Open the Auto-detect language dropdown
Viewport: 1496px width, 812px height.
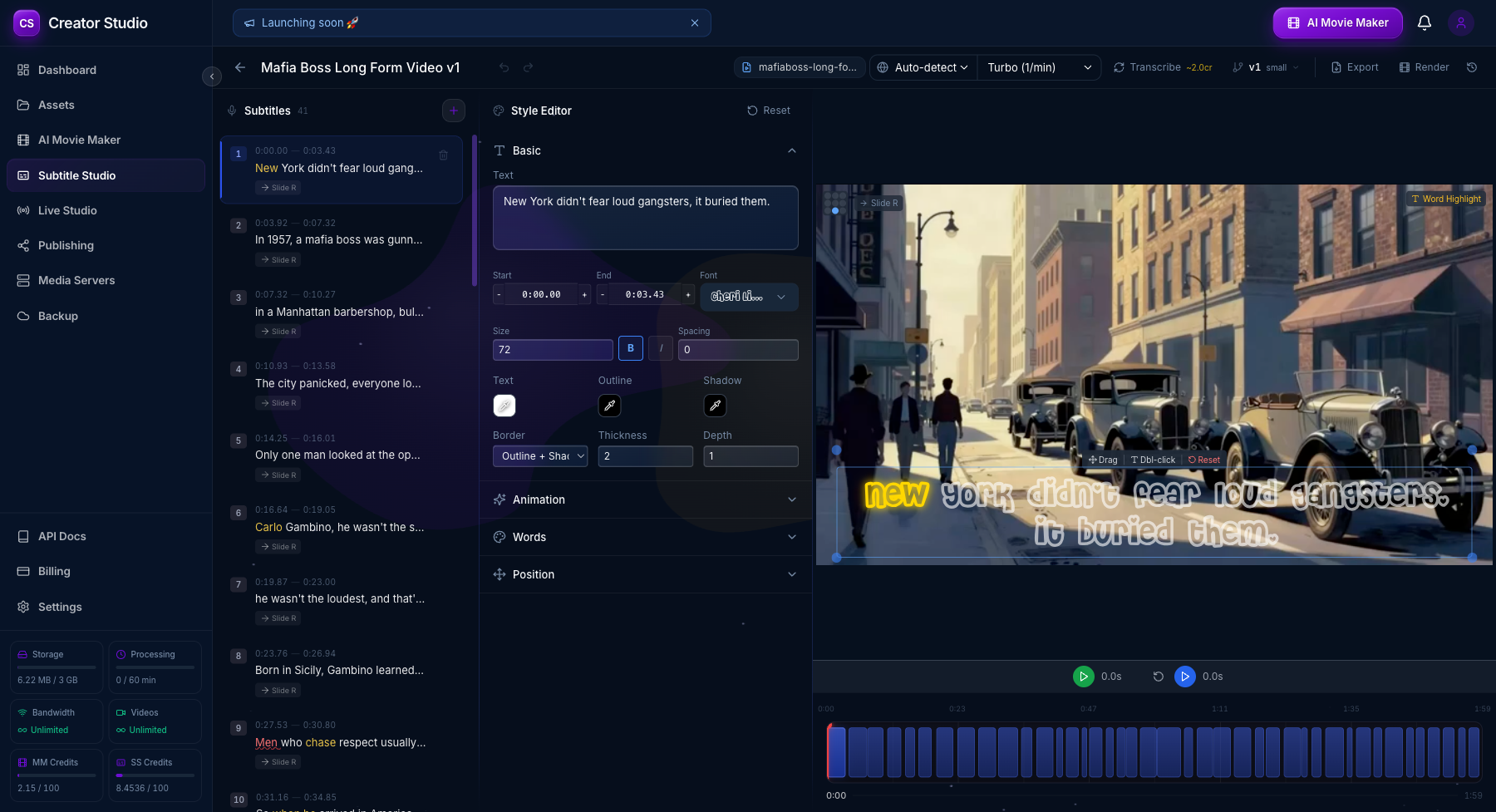[x=923, y=67]
